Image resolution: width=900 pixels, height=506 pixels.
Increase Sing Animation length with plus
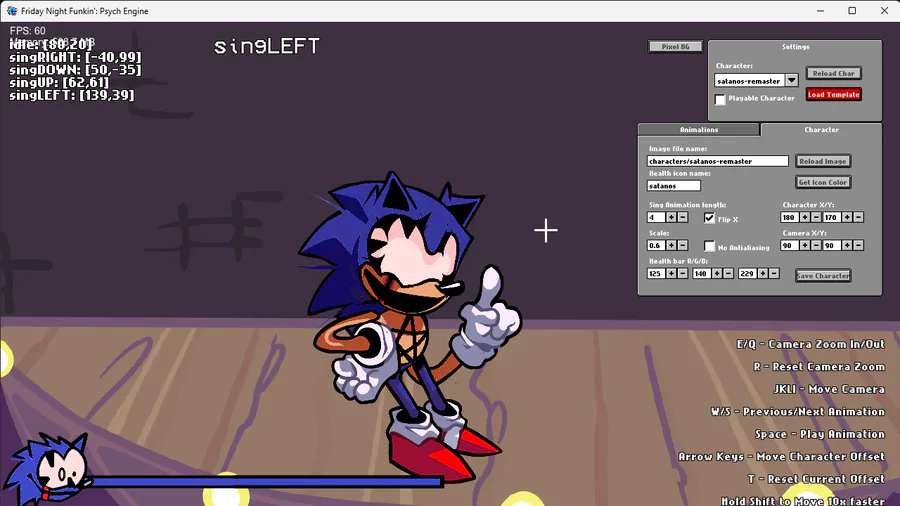[671, 217]
